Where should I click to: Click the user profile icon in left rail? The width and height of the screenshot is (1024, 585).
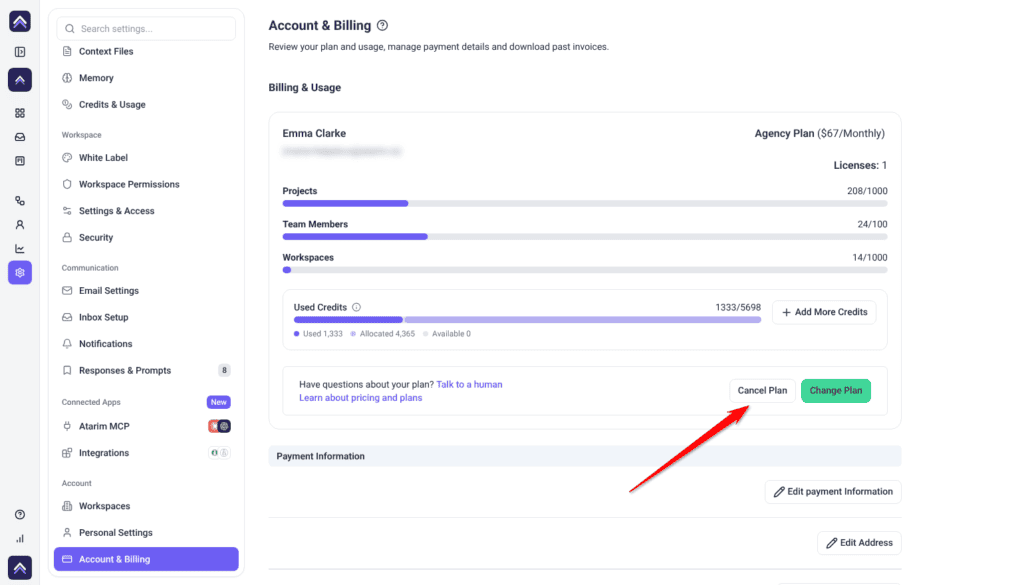(x=20, y=225)
